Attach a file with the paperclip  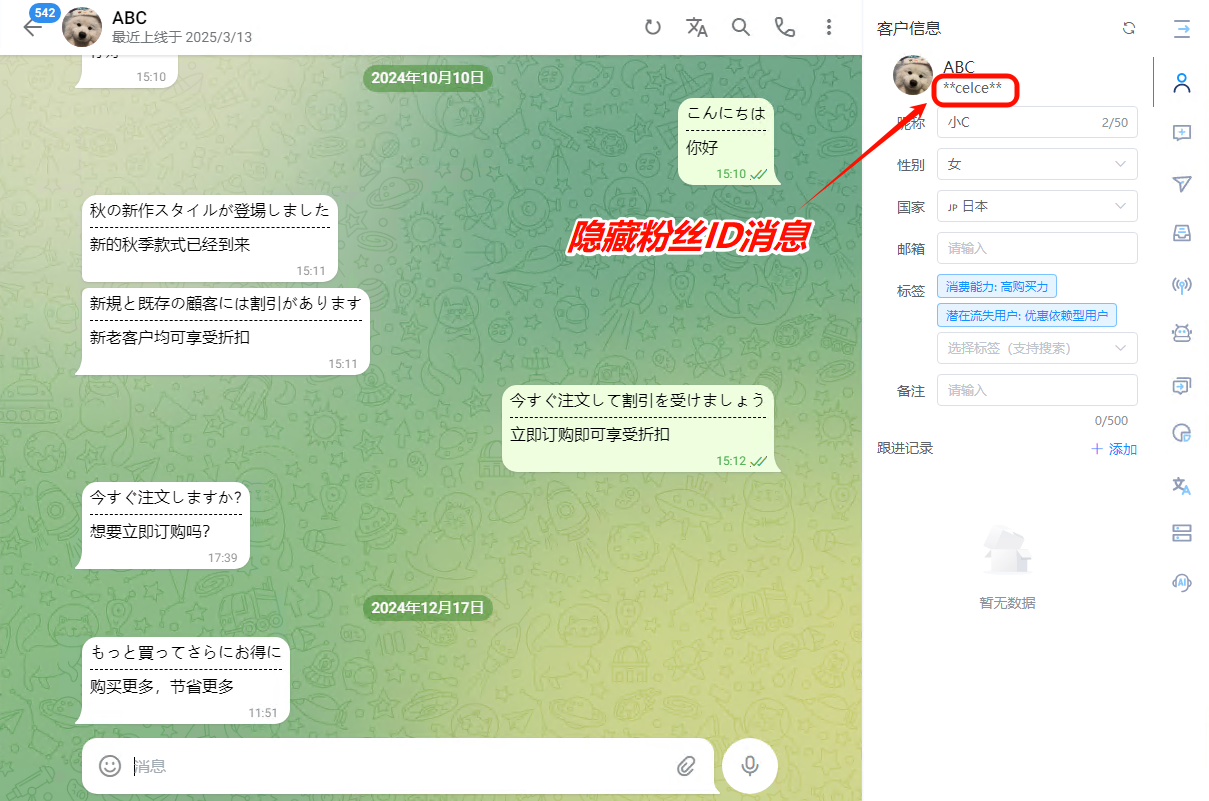tap(687, 765)
